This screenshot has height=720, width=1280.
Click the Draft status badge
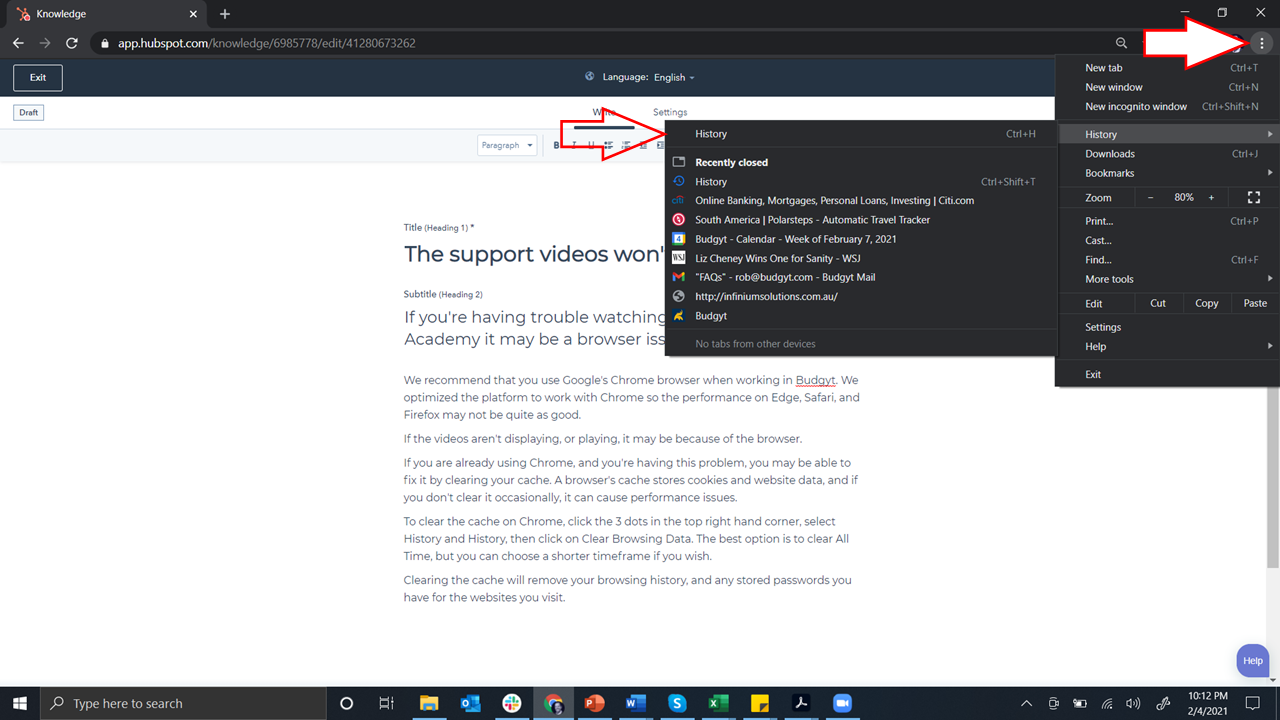coord(29,112)
